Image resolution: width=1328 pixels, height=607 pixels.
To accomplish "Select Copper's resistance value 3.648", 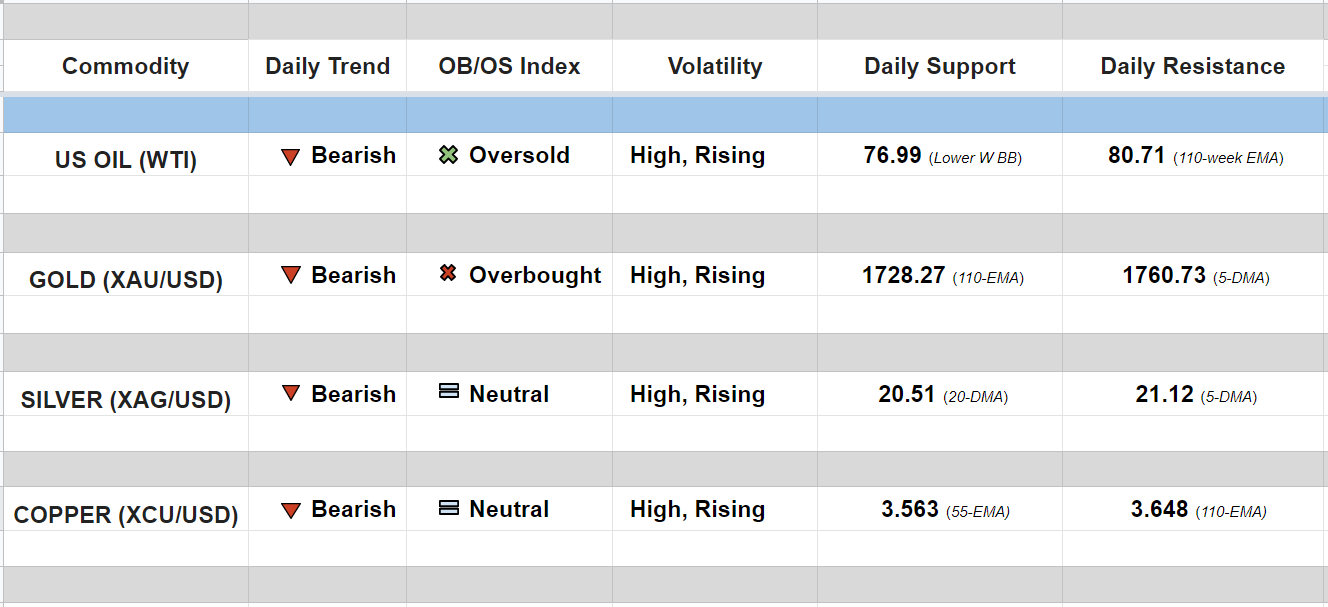I will [1159, 510].
